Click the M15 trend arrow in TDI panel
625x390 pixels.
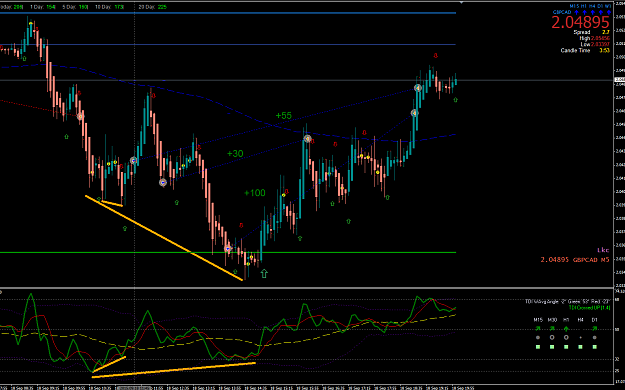(x=538, y=328)
